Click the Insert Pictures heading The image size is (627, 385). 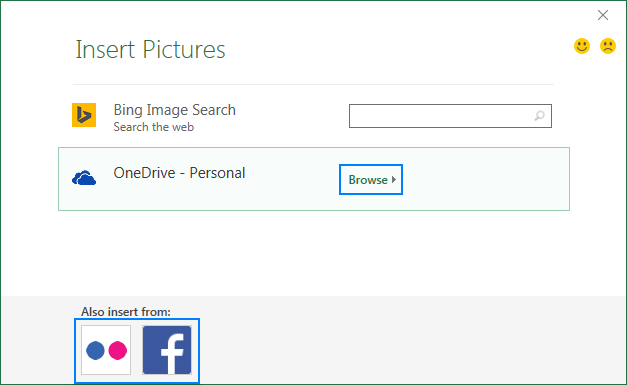click(150, 50)
